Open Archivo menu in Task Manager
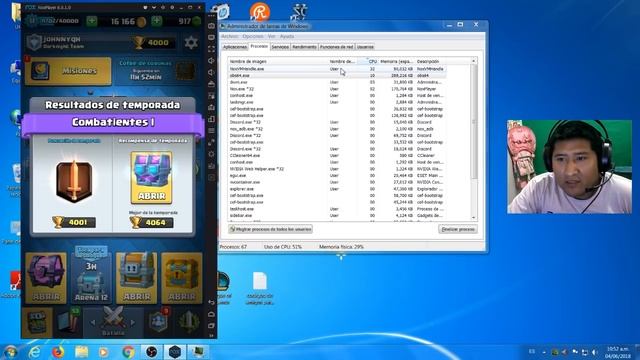This screenshot has width=640, height=360. 229,36
